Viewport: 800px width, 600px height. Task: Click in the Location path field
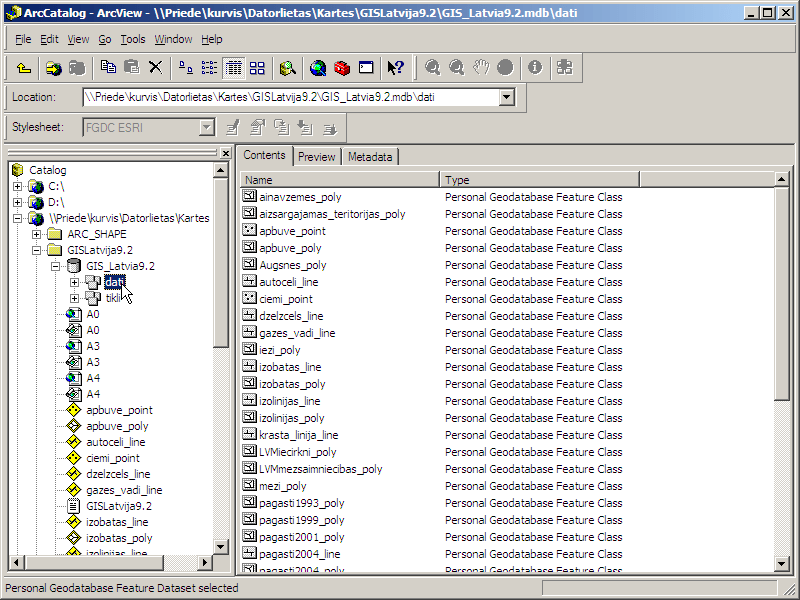(291, 97)
